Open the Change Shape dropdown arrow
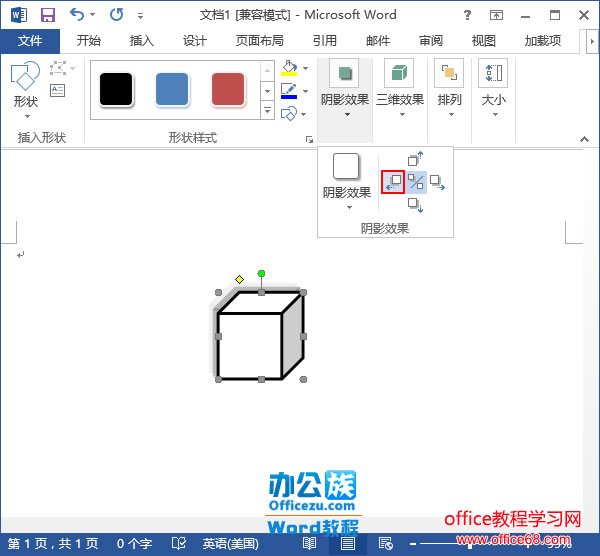 tap(303, 114)
